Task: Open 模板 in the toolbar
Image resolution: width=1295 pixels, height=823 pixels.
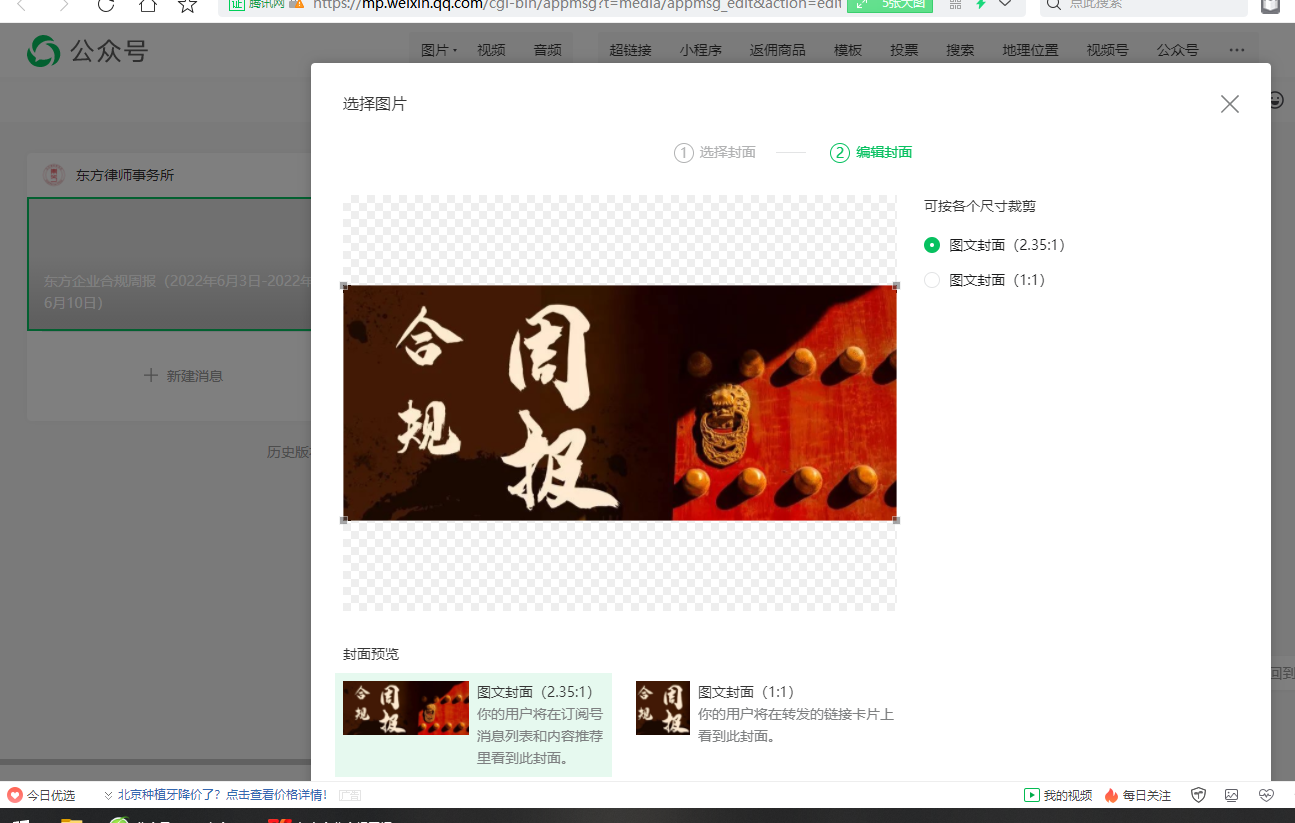Action: (848, 50)
